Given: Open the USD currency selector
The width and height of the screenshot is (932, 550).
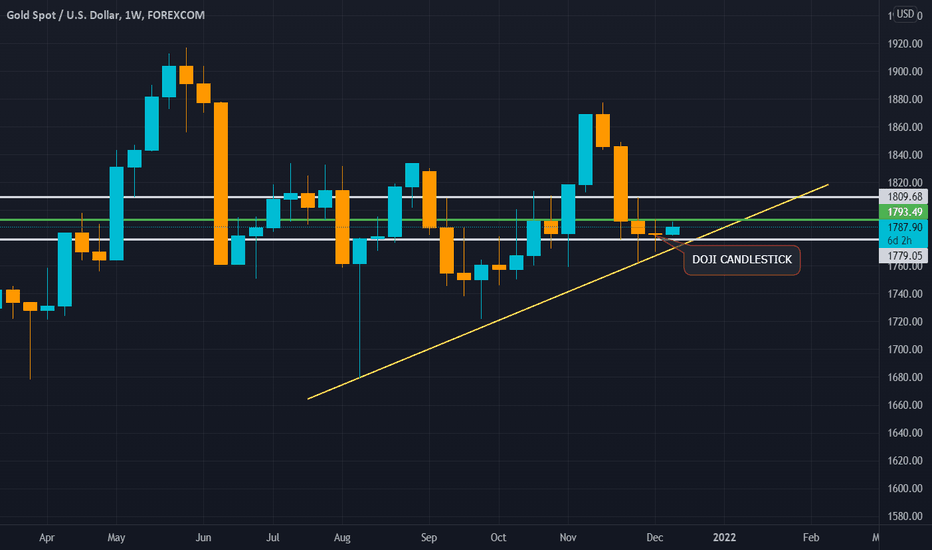Looking at the screenshot, I should [905, 14].
